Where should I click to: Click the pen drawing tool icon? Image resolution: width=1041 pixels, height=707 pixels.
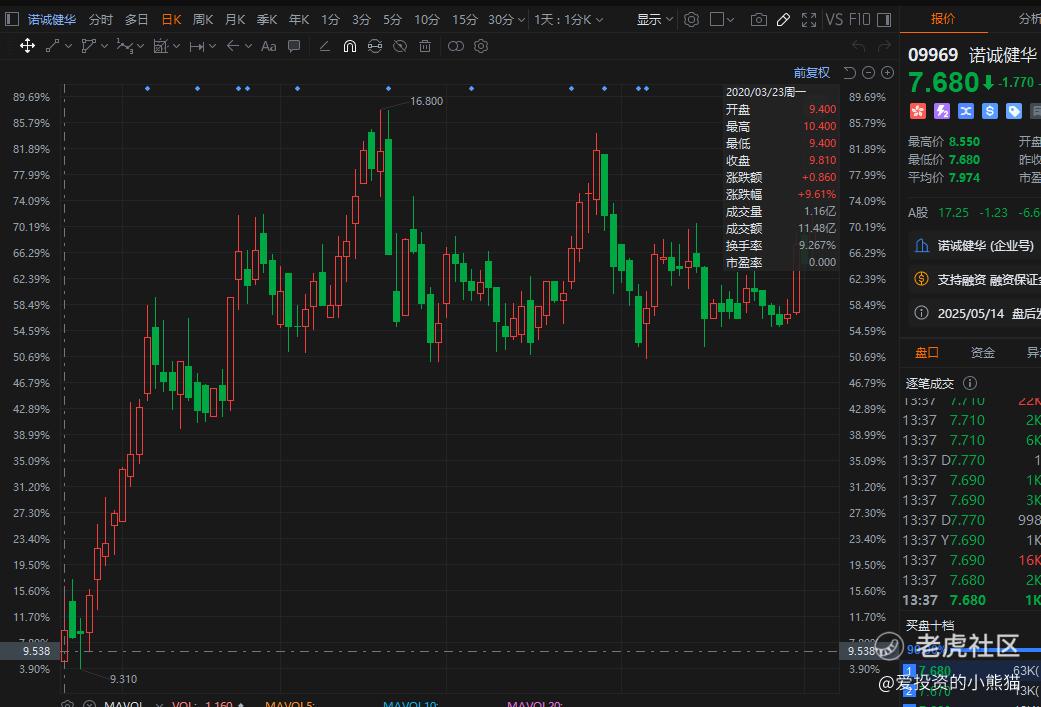784,19
